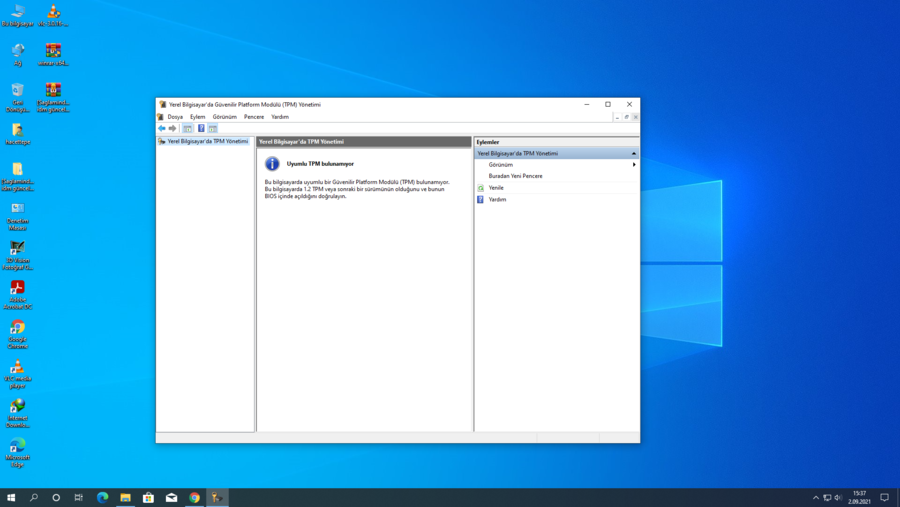Collapse the Yerel Bilgisayar'da TPM Yönetimi actions section
Viewport: 900px width, 507px height.
[634, 154]
